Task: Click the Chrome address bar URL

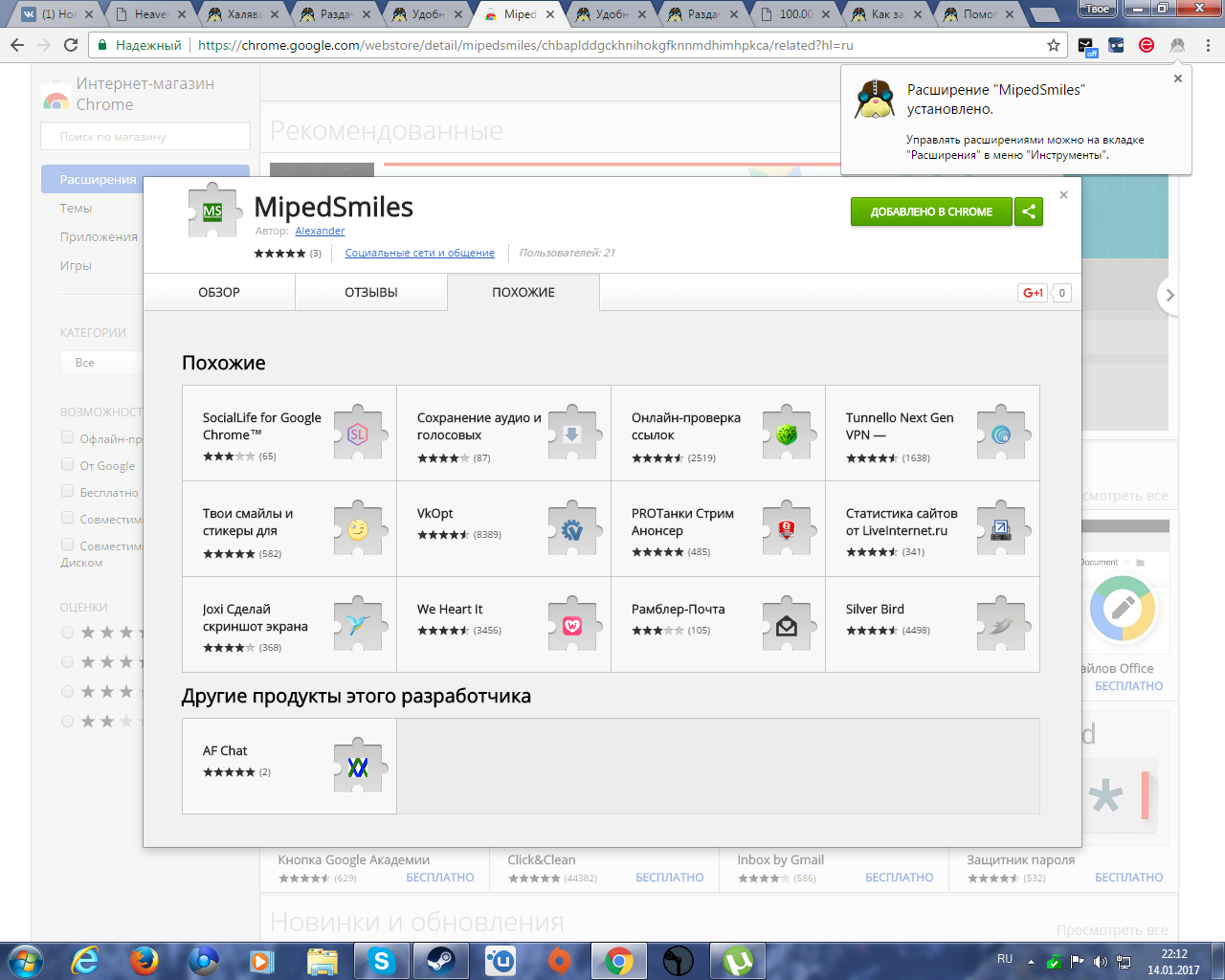Action: pos(525,45)
